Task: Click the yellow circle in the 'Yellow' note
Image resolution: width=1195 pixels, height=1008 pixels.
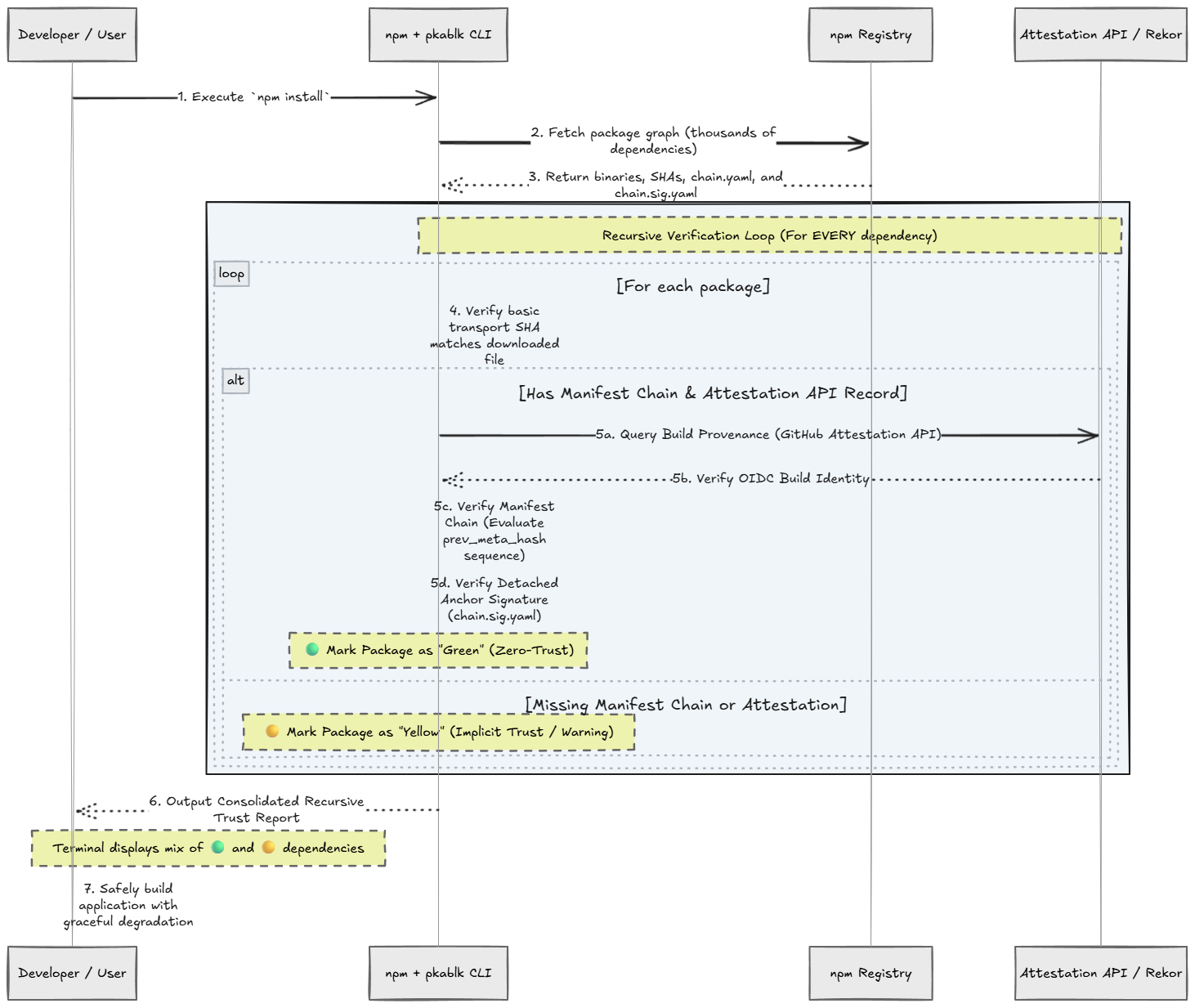Action: point(272,732)
